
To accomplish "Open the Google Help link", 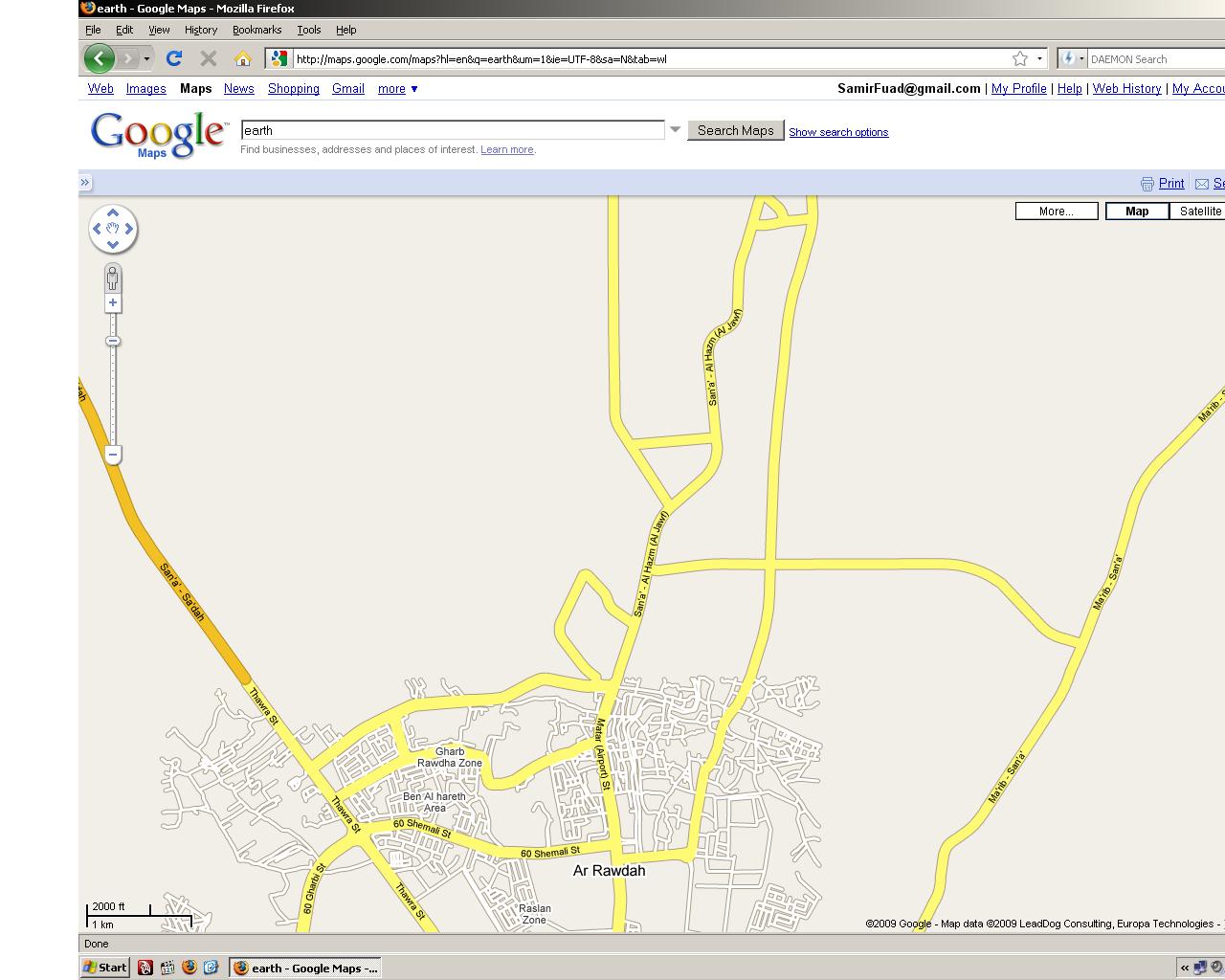I will [1069, 88].
